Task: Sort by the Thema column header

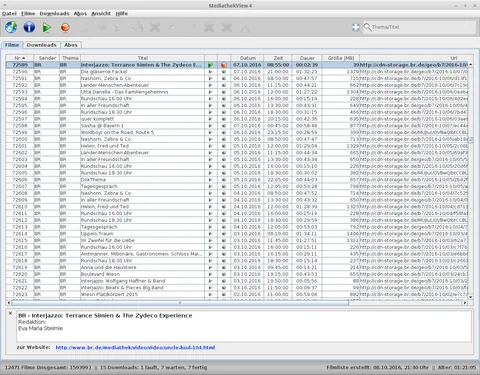Action: point(70,58)
